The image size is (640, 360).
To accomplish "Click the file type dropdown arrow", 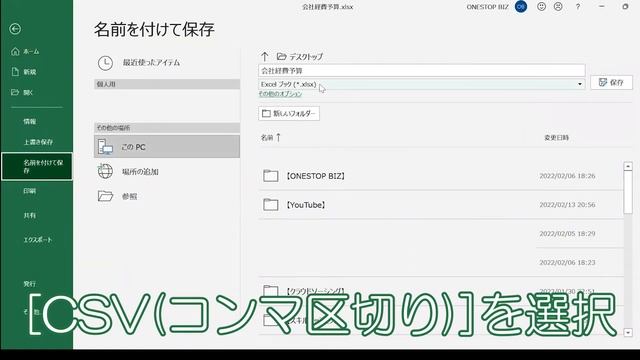I will [580, 84].
